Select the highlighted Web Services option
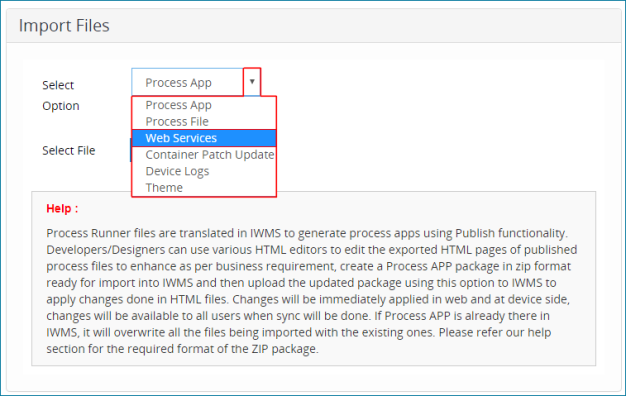The width and height of the screenshot is (626, 396). pyautogui.click(x=204, y=138)
